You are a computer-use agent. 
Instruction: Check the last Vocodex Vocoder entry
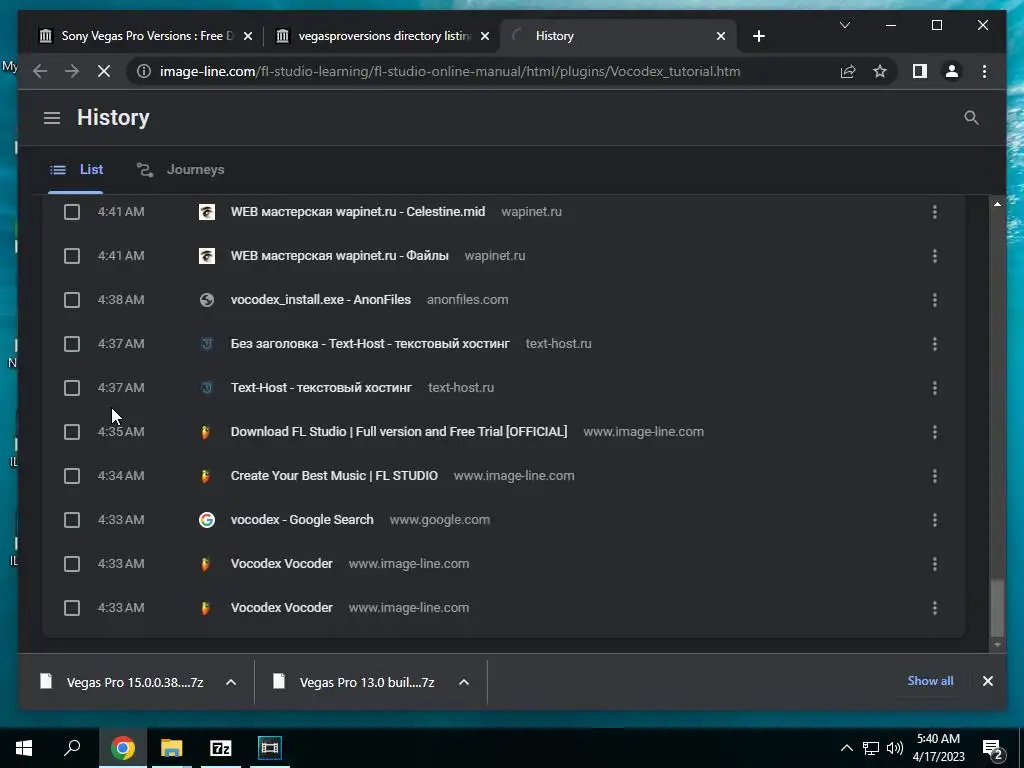pos(72,608)
